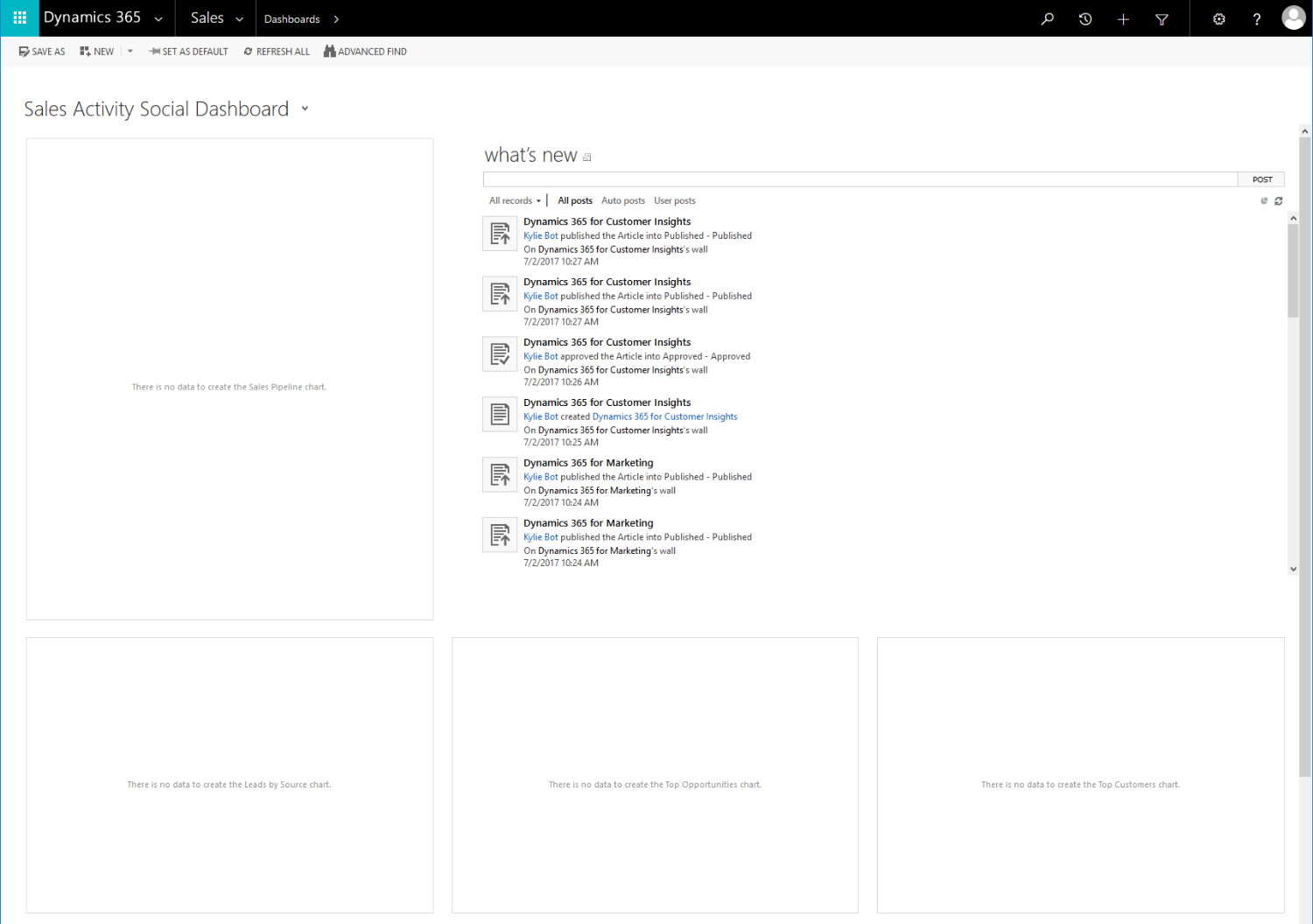Viewport: 1313px width, 924px height.
Task: Click the main page scrollbar up arrow
Action: [1305, 131]
